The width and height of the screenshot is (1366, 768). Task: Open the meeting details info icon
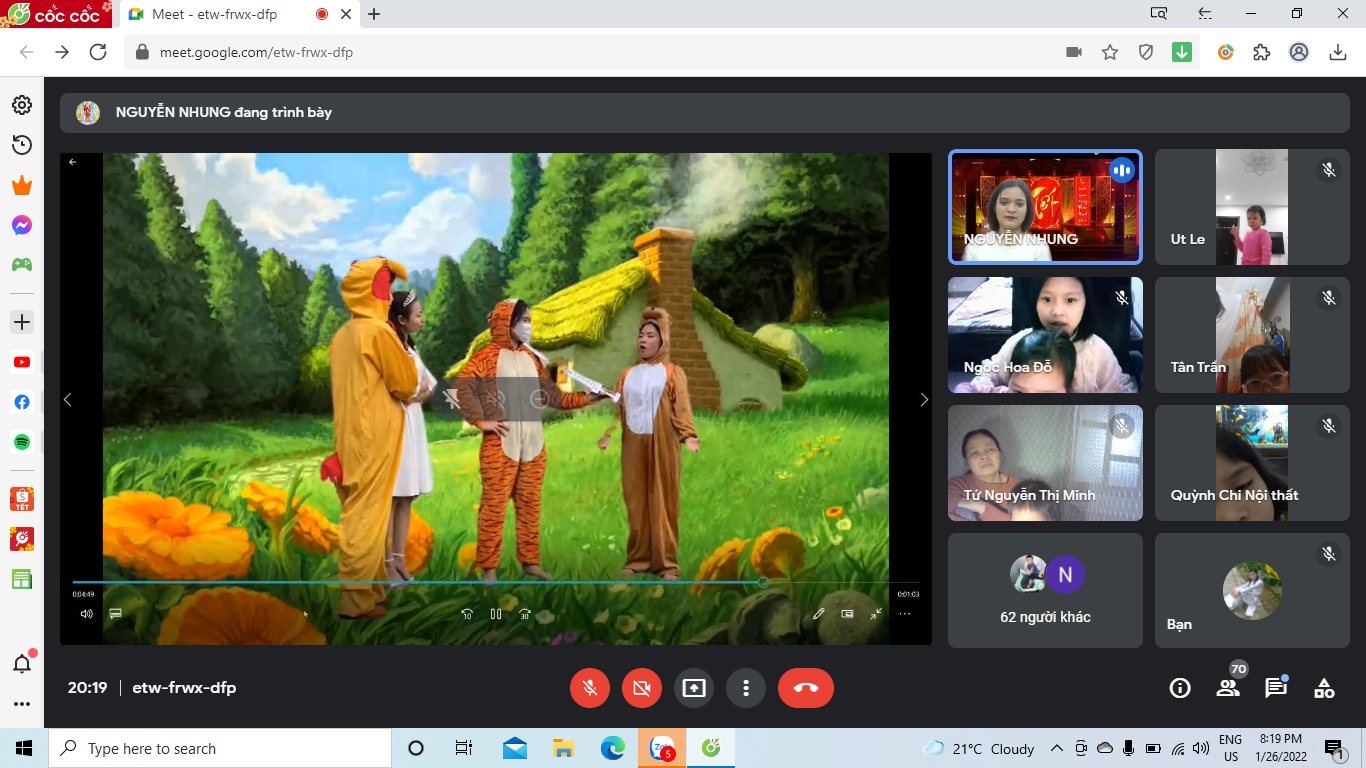(1180, 688)
